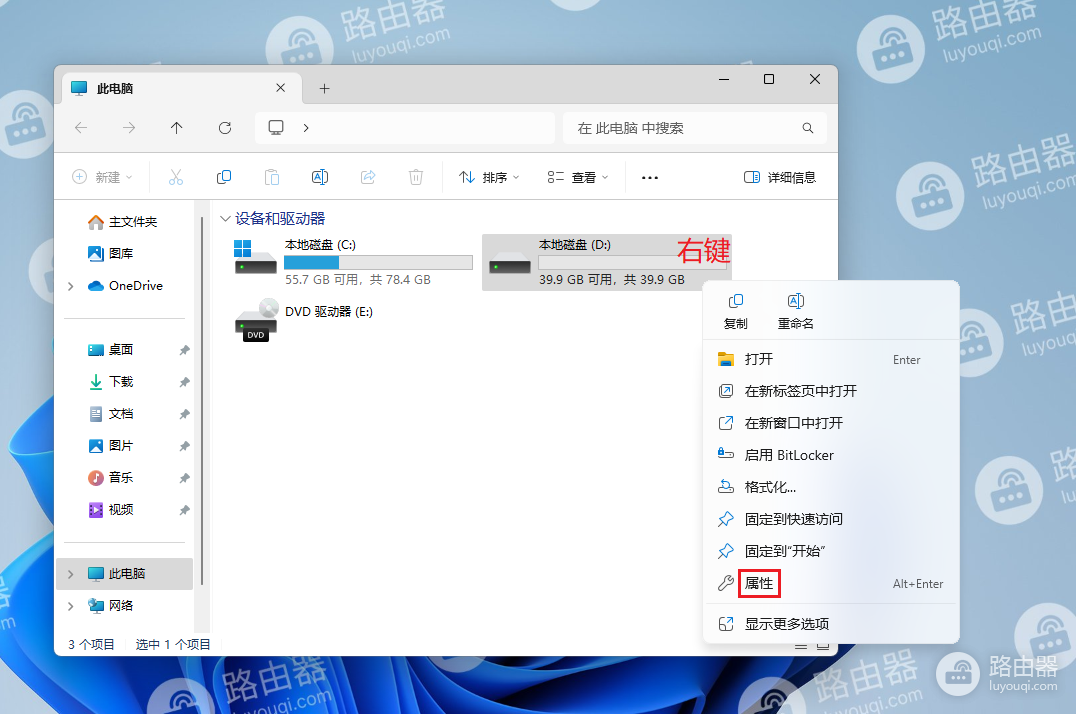Click the toolbar Rename icon
Viewport: 1076px width, 714px height.
pyautogui.click(x=320, y=177)
